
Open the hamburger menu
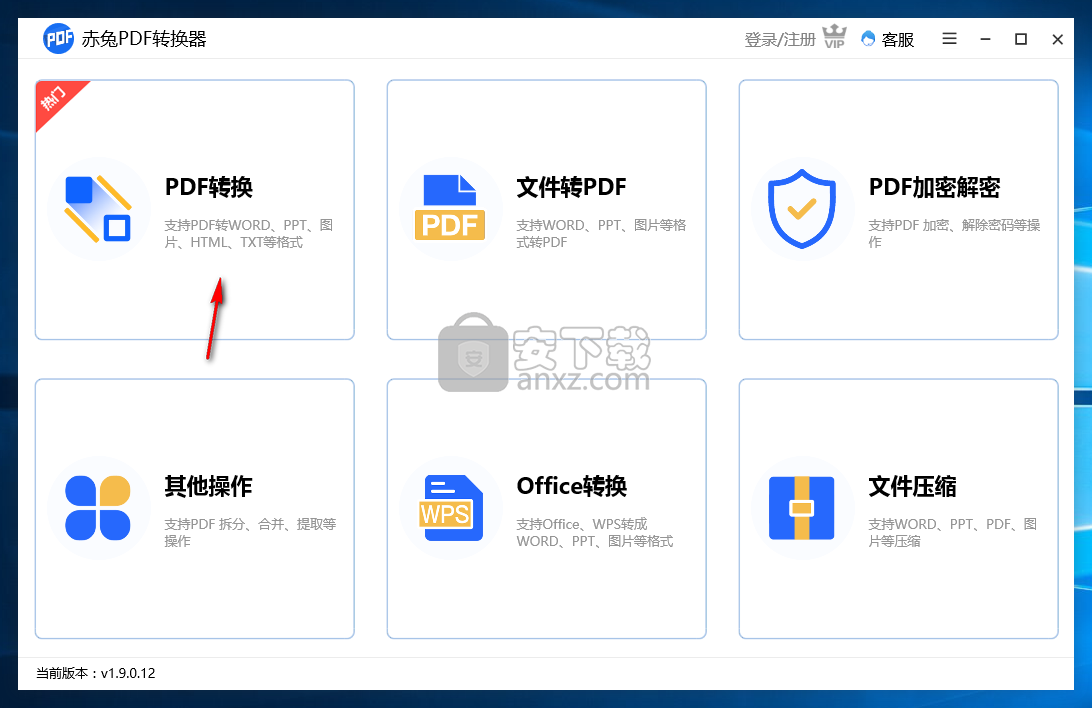949,38
